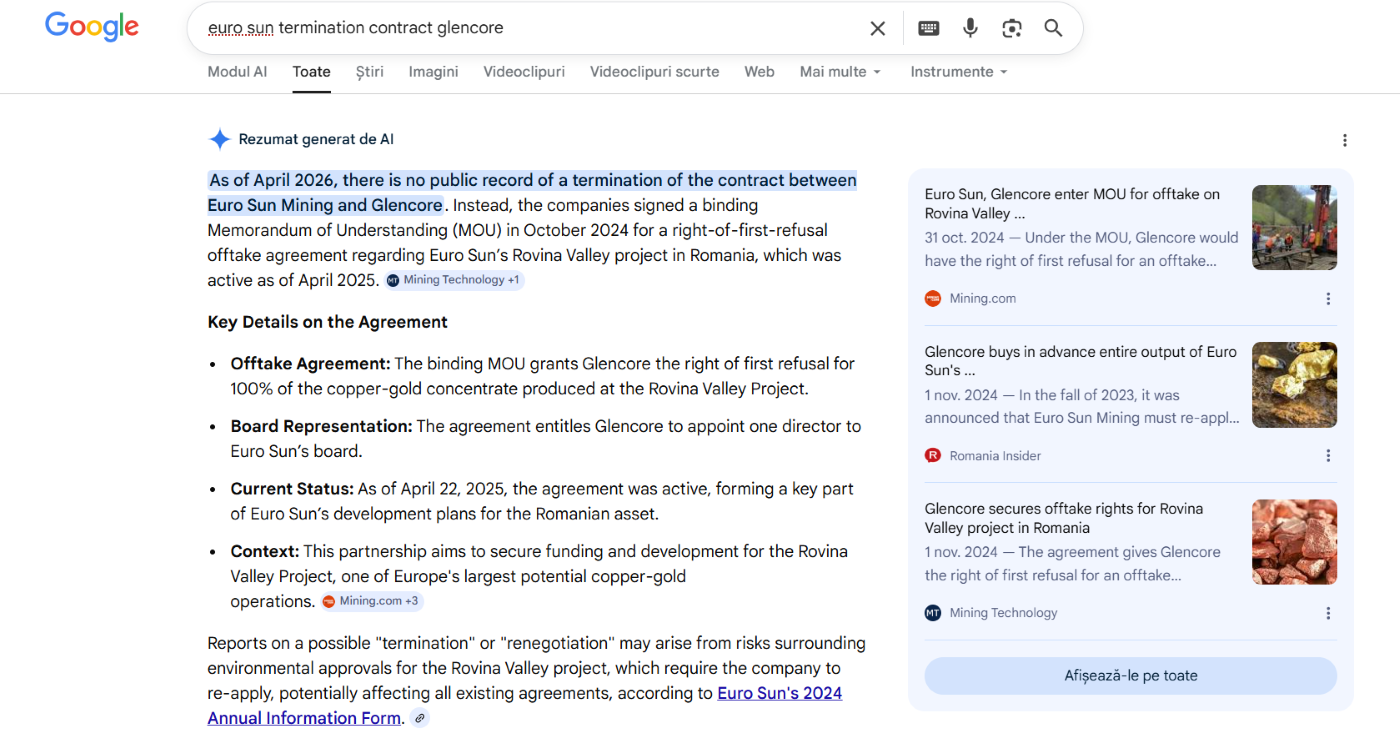The width and height of the screenshot is (1400, 734).
Task: Run the search with the magnifying glass icon
Action: pos(1052,28)
